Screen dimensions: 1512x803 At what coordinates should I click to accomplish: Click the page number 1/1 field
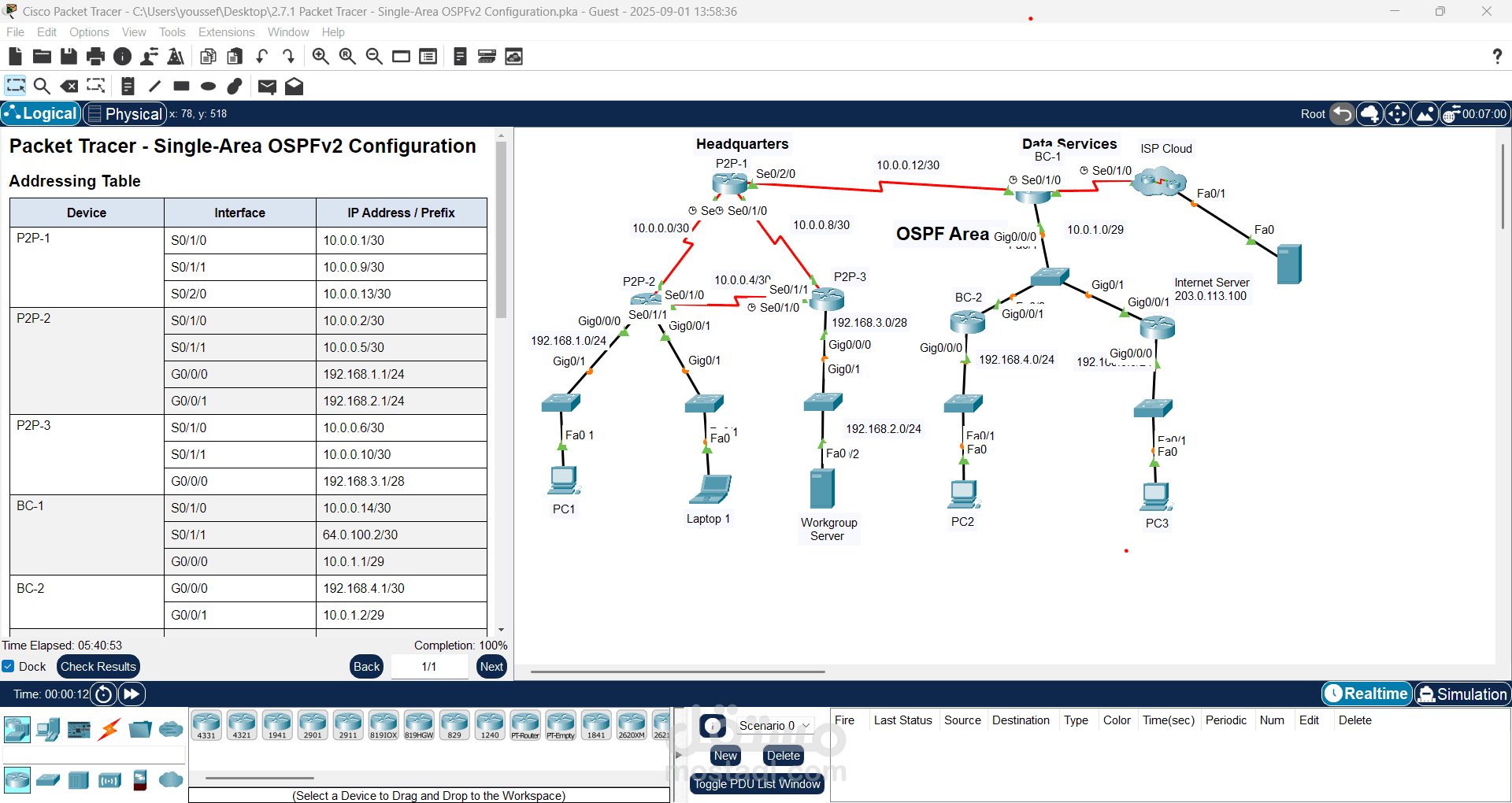coord(429,666)
